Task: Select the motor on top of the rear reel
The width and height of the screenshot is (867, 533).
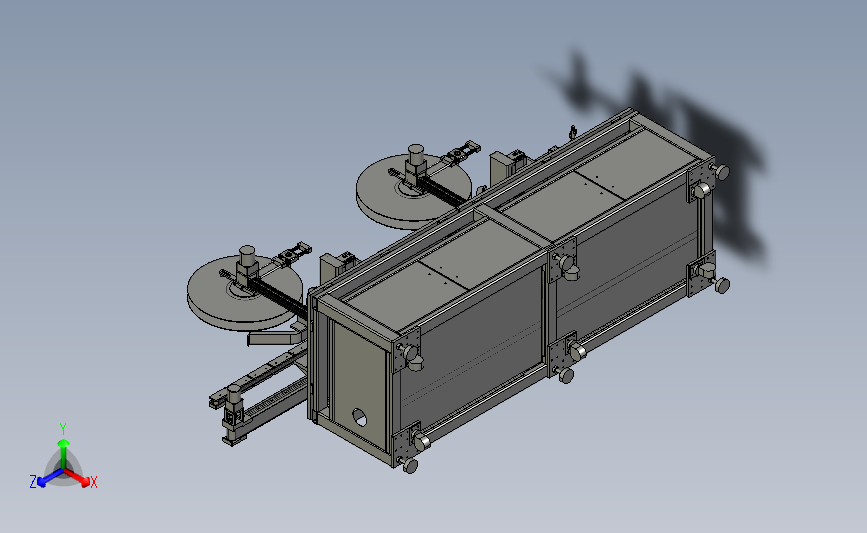Action: coord(416,163)
